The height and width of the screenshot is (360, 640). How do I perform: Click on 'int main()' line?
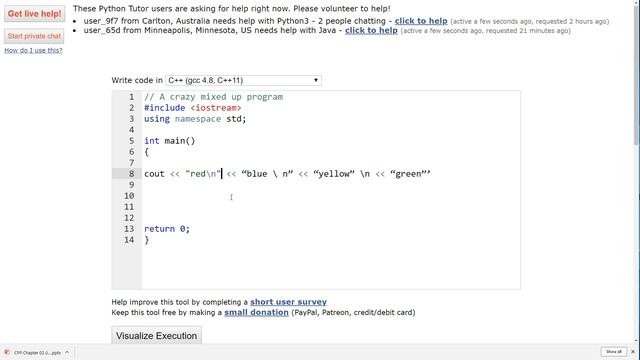(170, 141)
